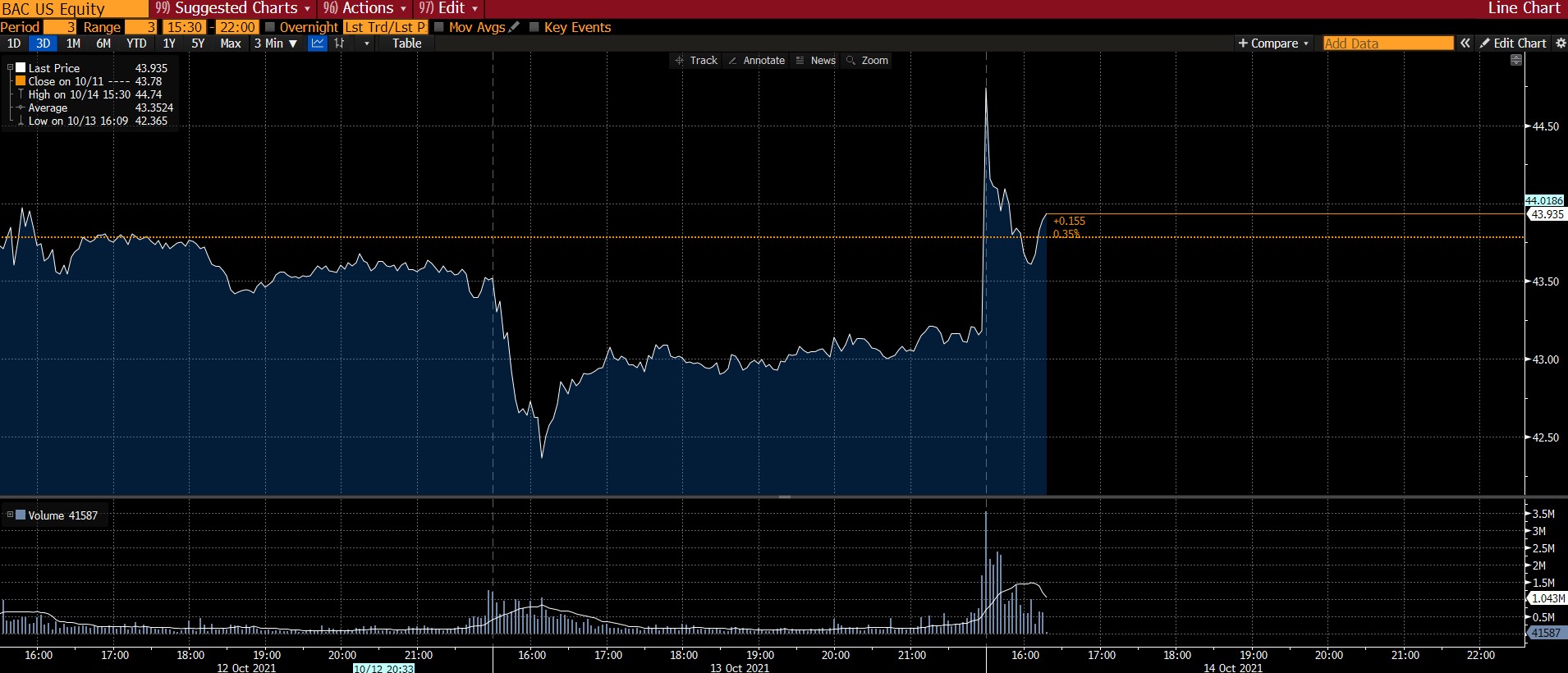
Task: Open the 3 Min interval dropdown
Action: [x=276, y=43]
